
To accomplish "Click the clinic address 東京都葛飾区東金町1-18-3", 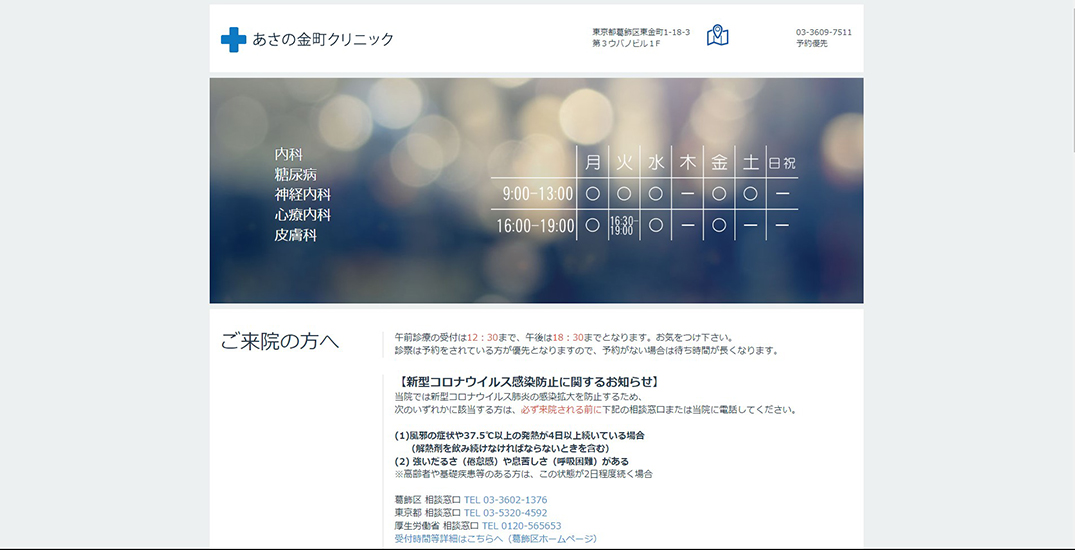I will coord(641,32).
